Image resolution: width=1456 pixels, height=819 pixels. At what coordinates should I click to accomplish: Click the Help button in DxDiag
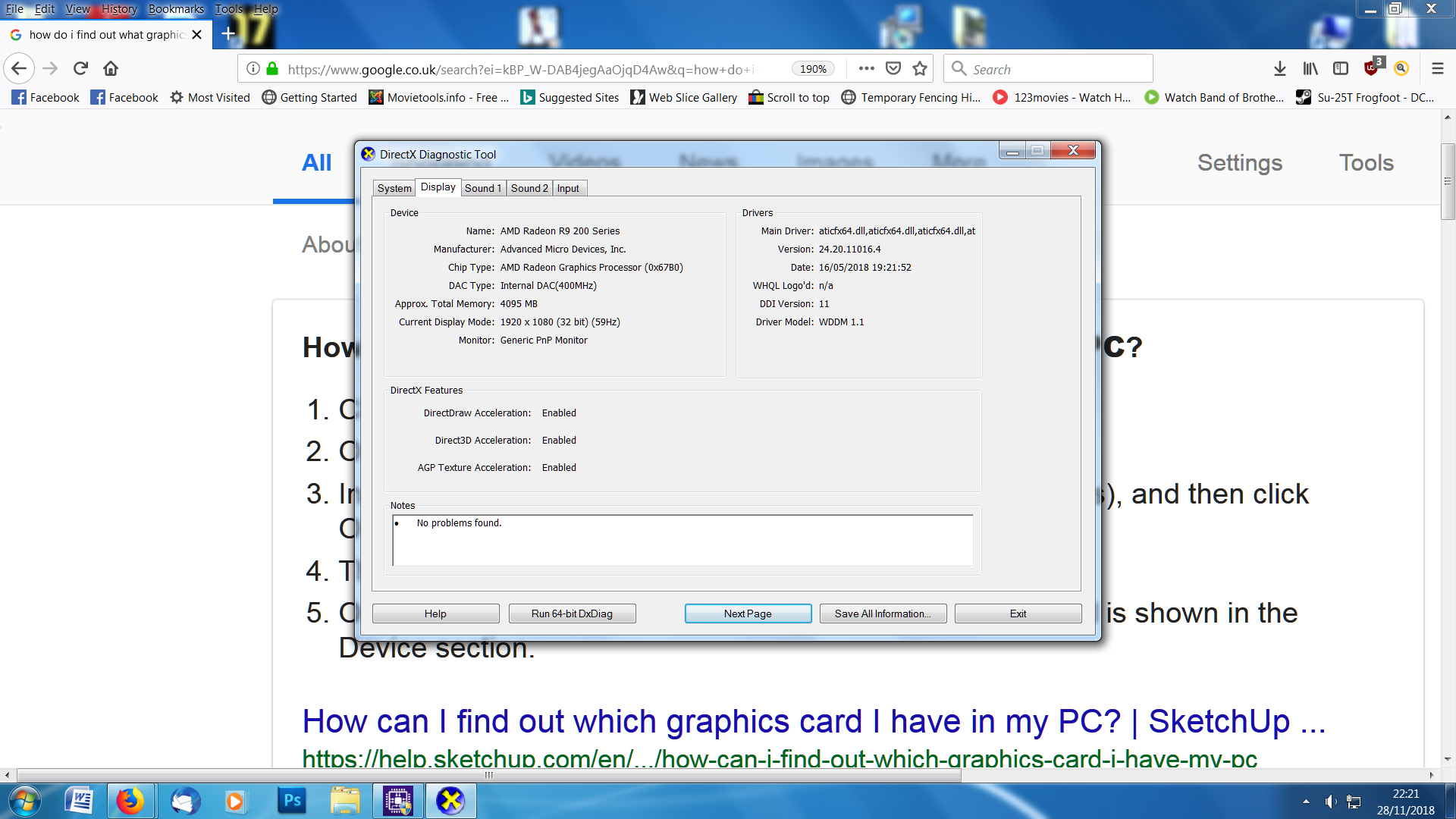(x=435, y=613)
